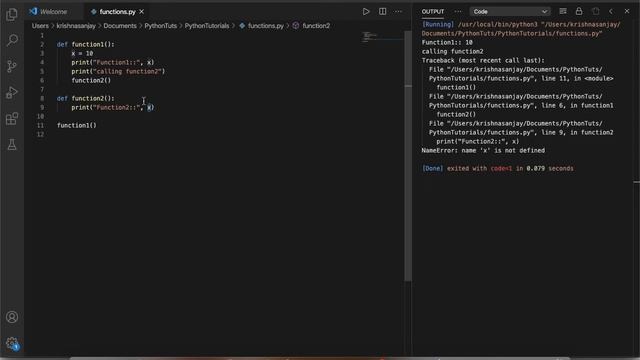Close the functions.py tab

[x=142, y=12]
